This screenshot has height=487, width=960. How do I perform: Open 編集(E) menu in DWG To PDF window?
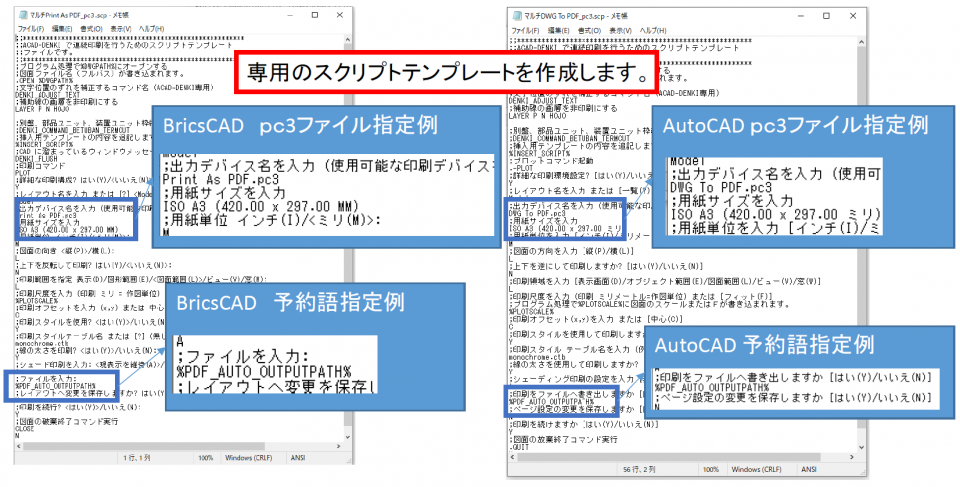557,29
